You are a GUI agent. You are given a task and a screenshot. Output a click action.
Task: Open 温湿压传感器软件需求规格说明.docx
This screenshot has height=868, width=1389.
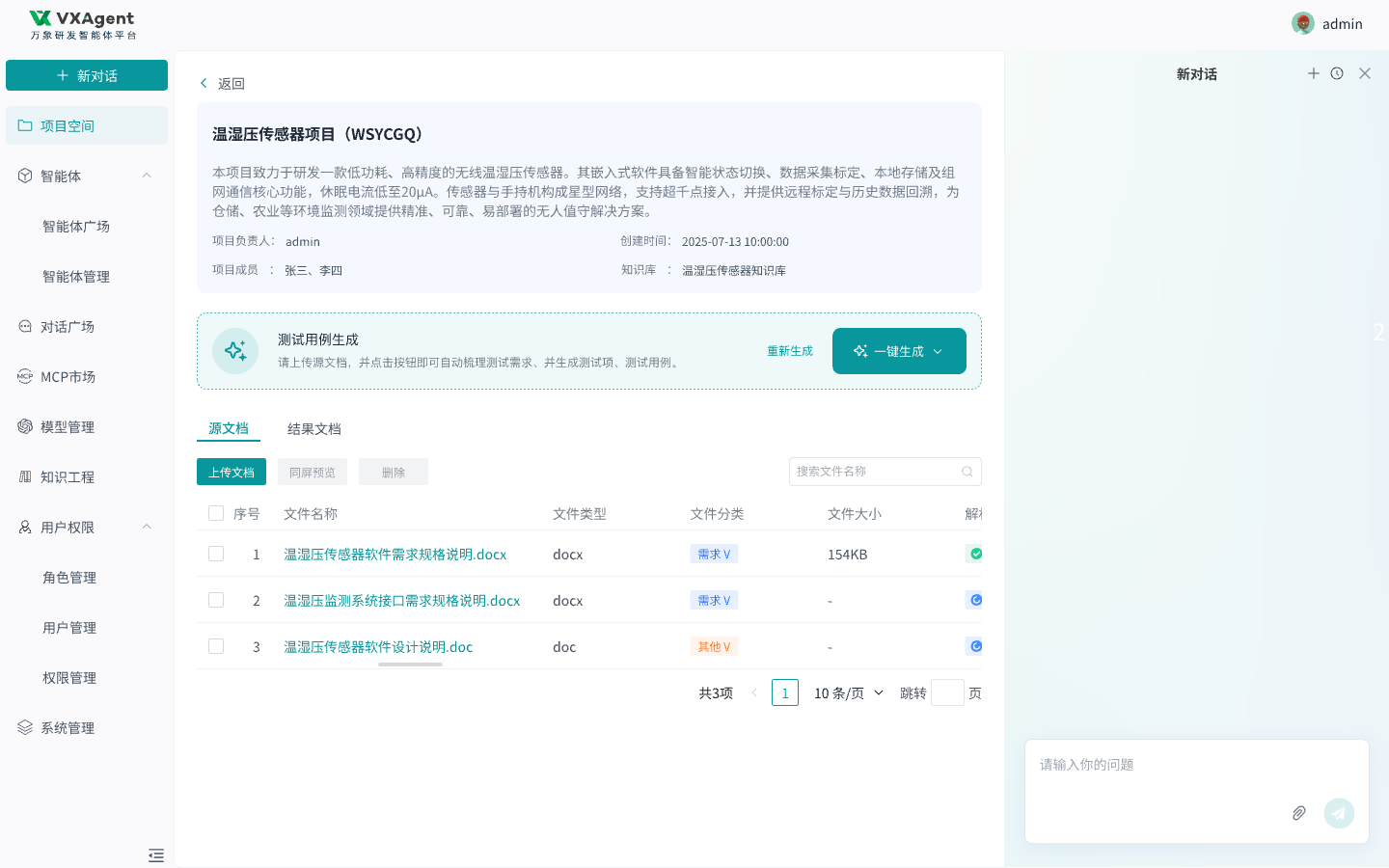point(395,554)
